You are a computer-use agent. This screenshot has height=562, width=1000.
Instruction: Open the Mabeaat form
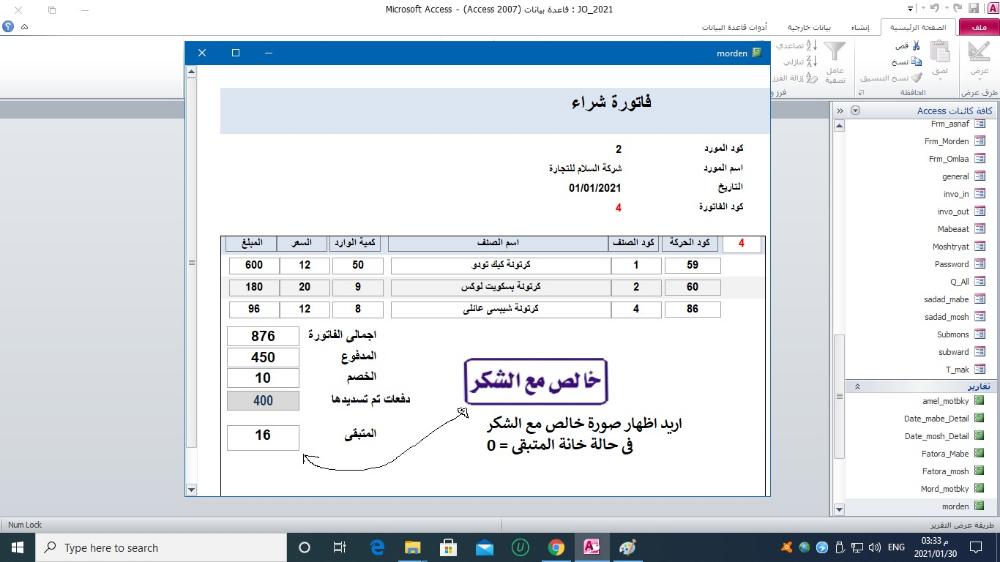(x=953, y=229)
